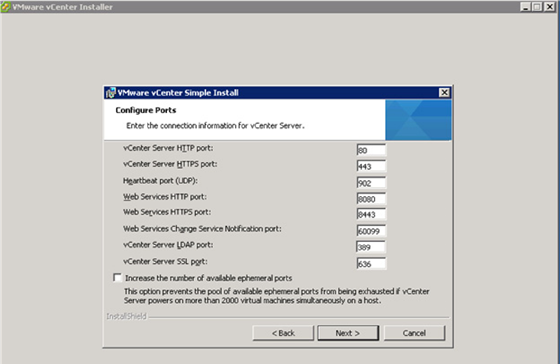This screenshot has width=560, height=364.
Task: Click the InstallShield label
Action: click(x=126, y=316)
